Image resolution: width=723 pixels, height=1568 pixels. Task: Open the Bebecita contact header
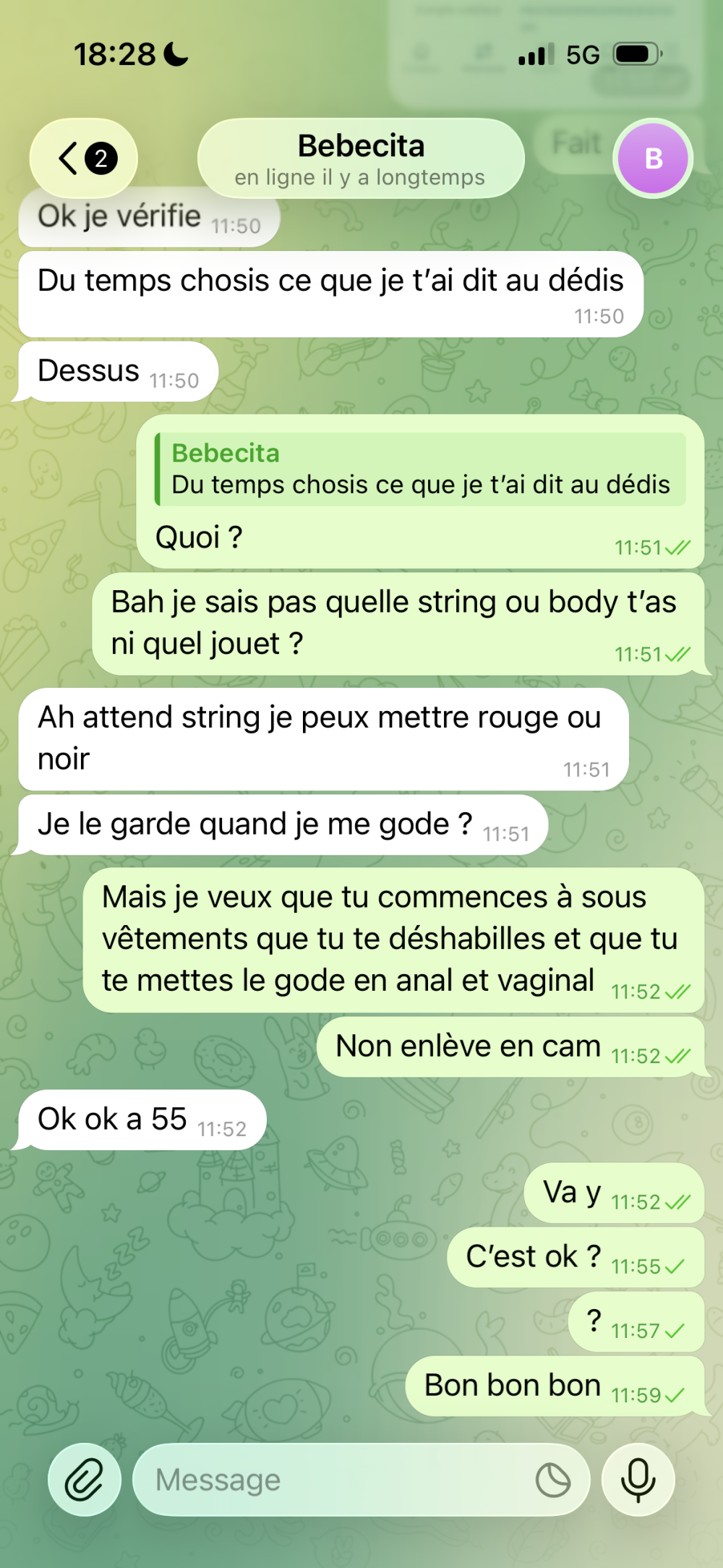pyautogui.click(x=361, y=158)
